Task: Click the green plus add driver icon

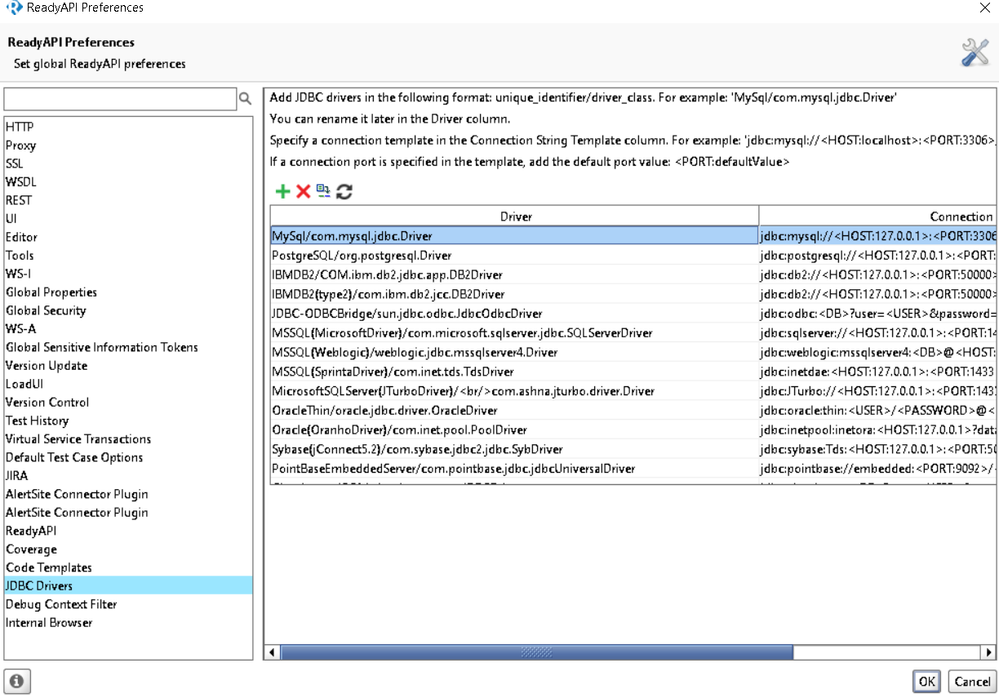Action: tap(283, 191)
